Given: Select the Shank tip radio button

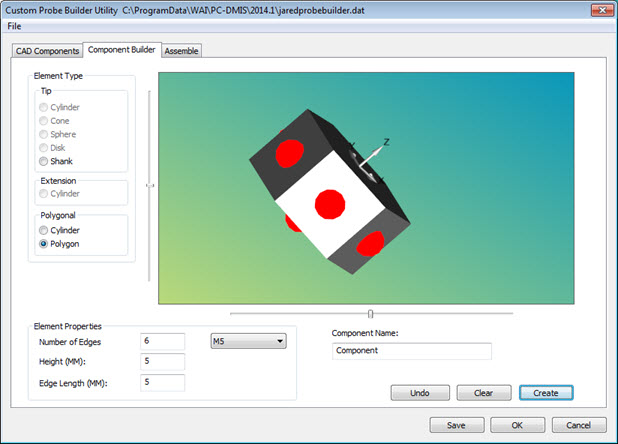Looking at the screenshot, I should pyautogui.click(x=44, y=161).
